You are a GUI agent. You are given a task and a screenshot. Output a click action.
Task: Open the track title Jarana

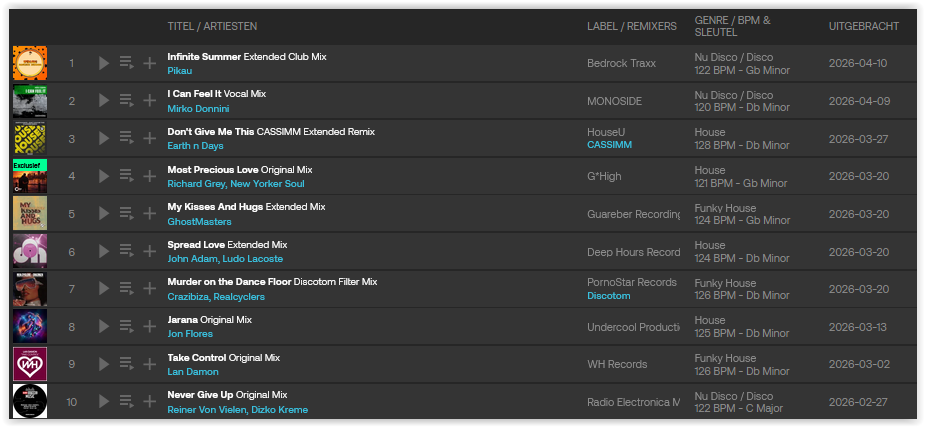[184, 320]
